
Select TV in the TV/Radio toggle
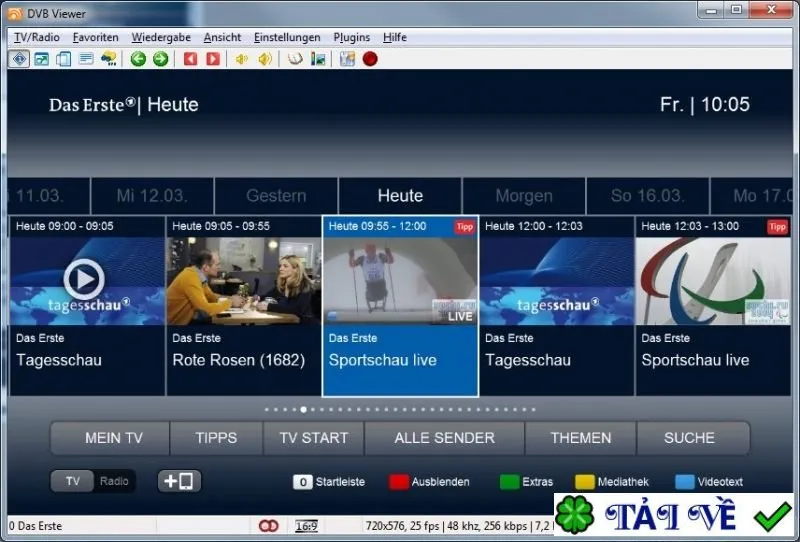coord(72,481)
